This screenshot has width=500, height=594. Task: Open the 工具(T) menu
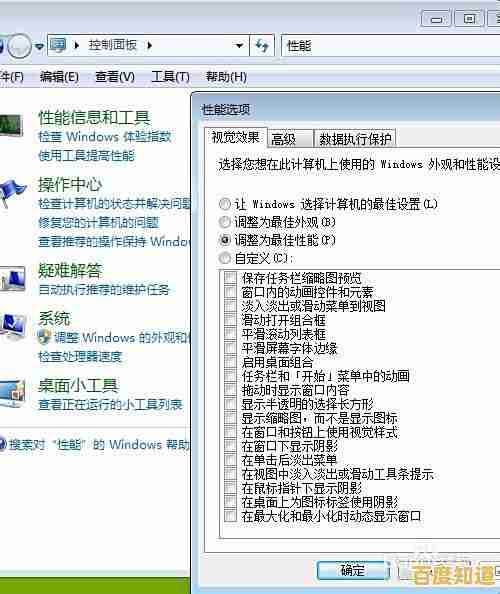tap(170, 77)
